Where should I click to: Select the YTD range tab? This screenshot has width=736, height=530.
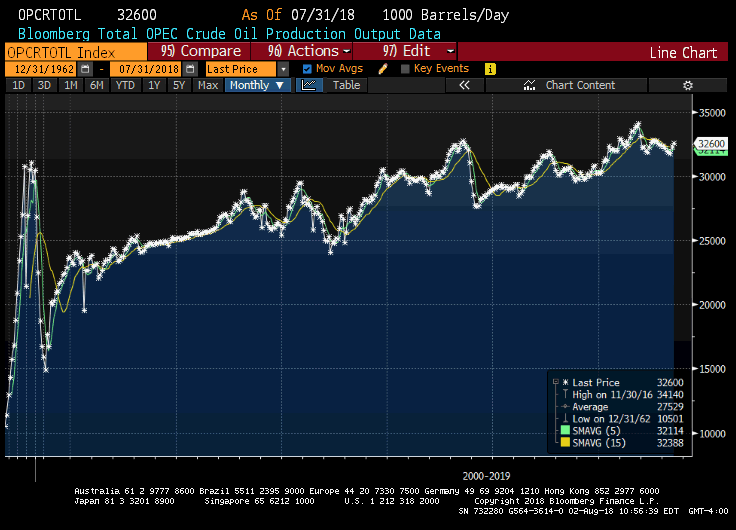[x=125, y=85]
